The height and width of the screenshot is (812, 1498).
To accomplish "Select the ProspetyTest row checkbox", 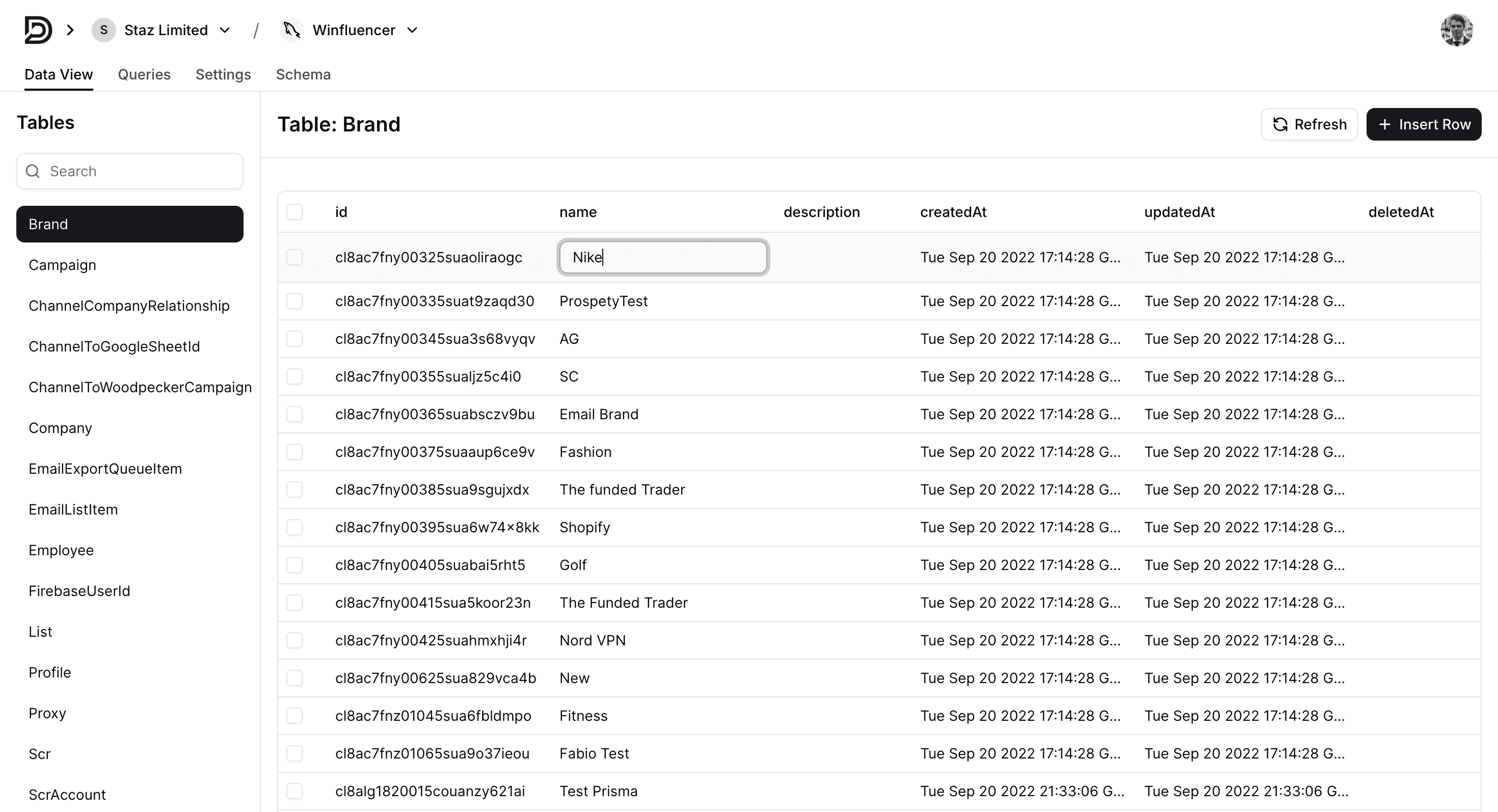I will [295, 301].
